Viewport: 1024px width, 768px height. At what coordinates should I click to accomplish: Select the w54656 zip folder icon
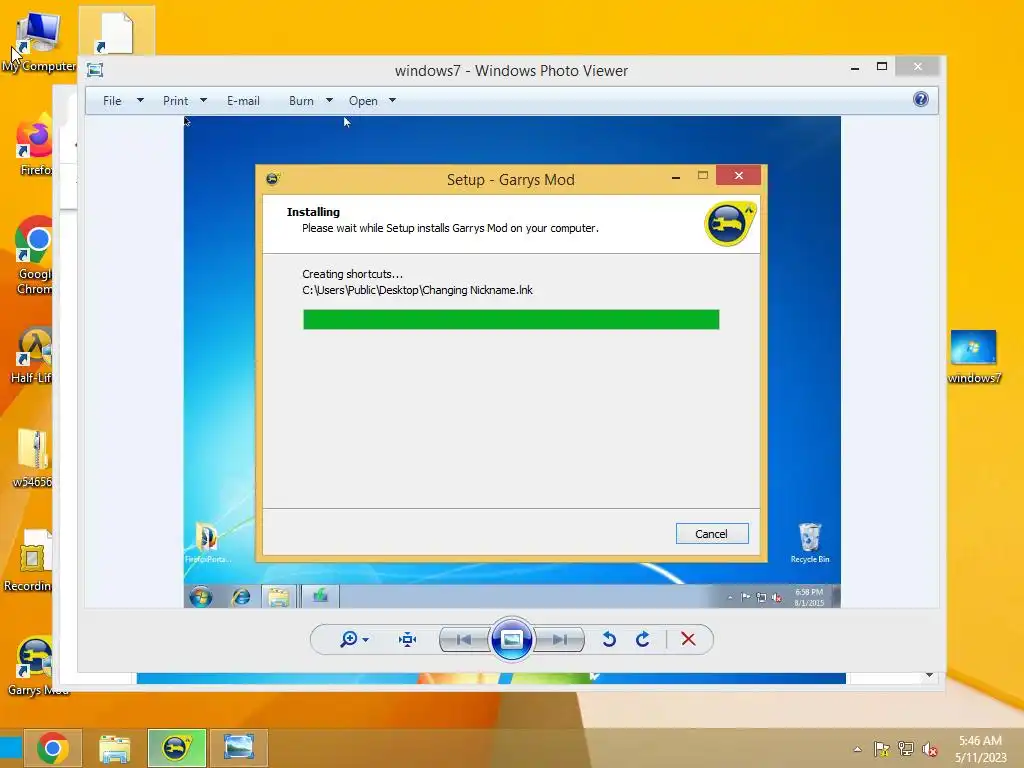(x=31, y=458)
